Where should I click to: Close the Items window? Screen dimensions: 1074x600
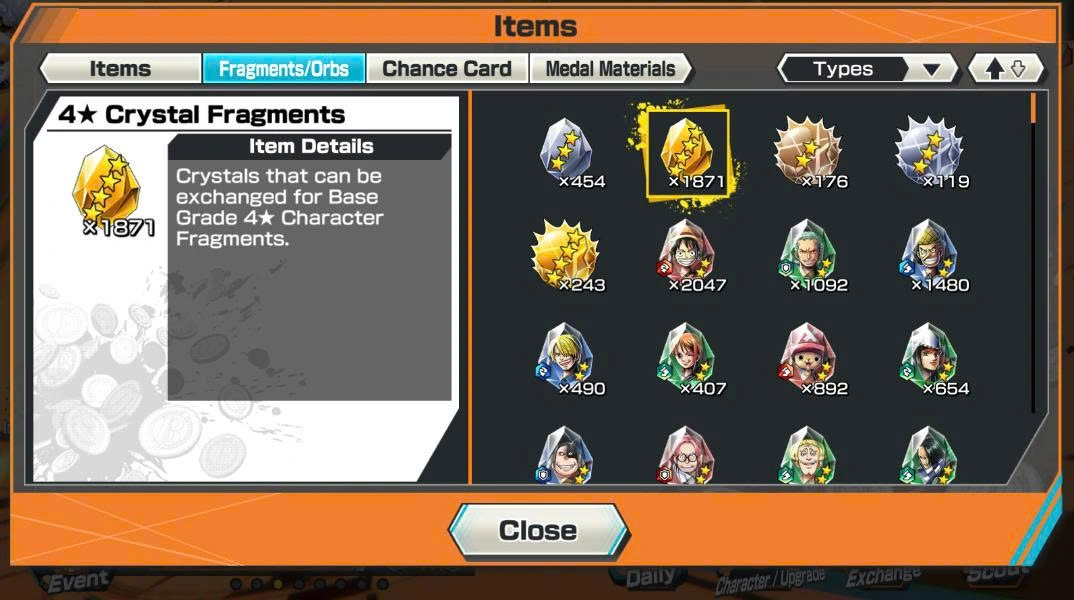[x=538, y=530]
